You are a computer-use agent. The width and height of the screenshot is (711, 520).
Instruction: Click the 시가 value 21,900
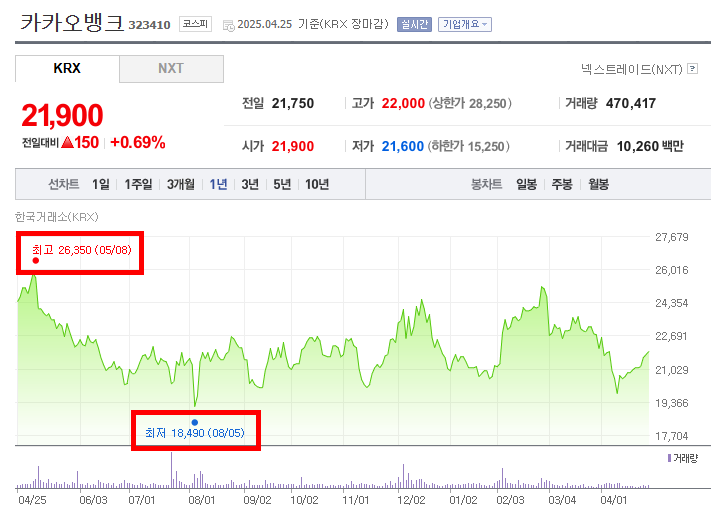click(292, 146)
